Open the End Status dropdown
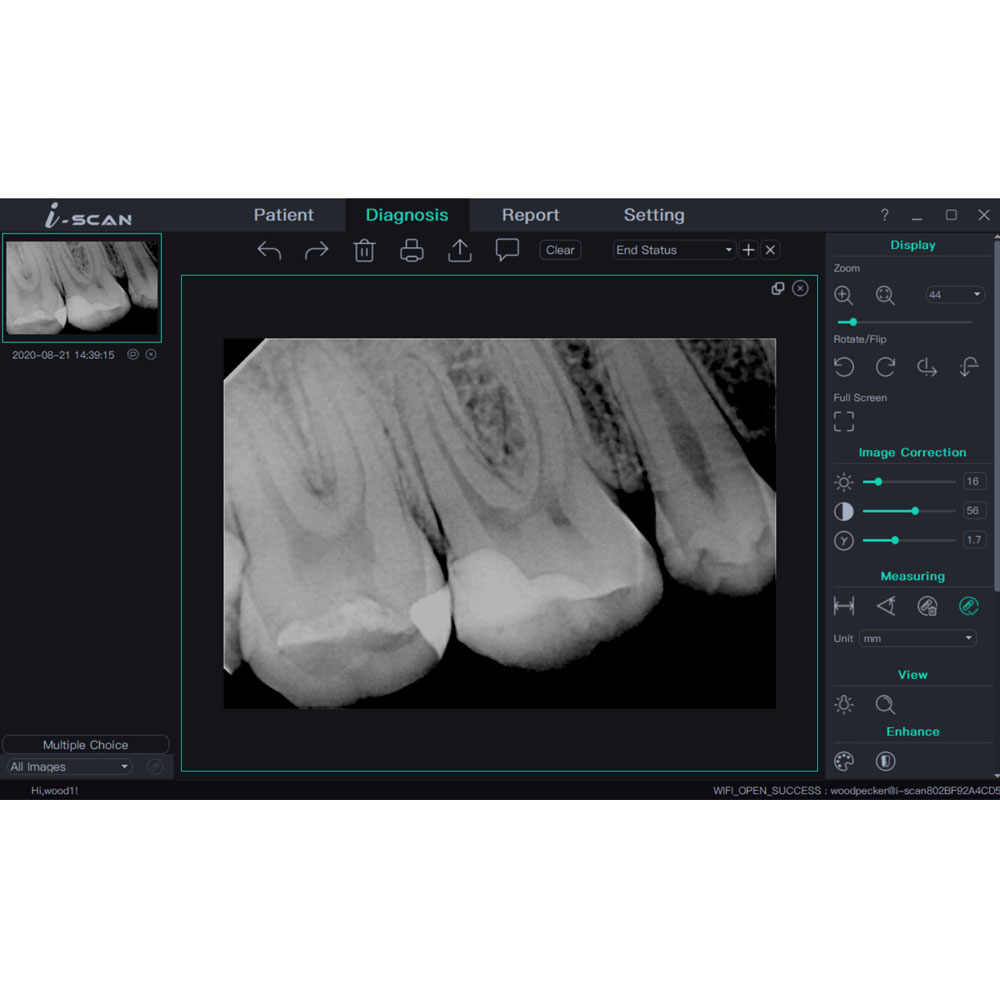 point(675,250)
